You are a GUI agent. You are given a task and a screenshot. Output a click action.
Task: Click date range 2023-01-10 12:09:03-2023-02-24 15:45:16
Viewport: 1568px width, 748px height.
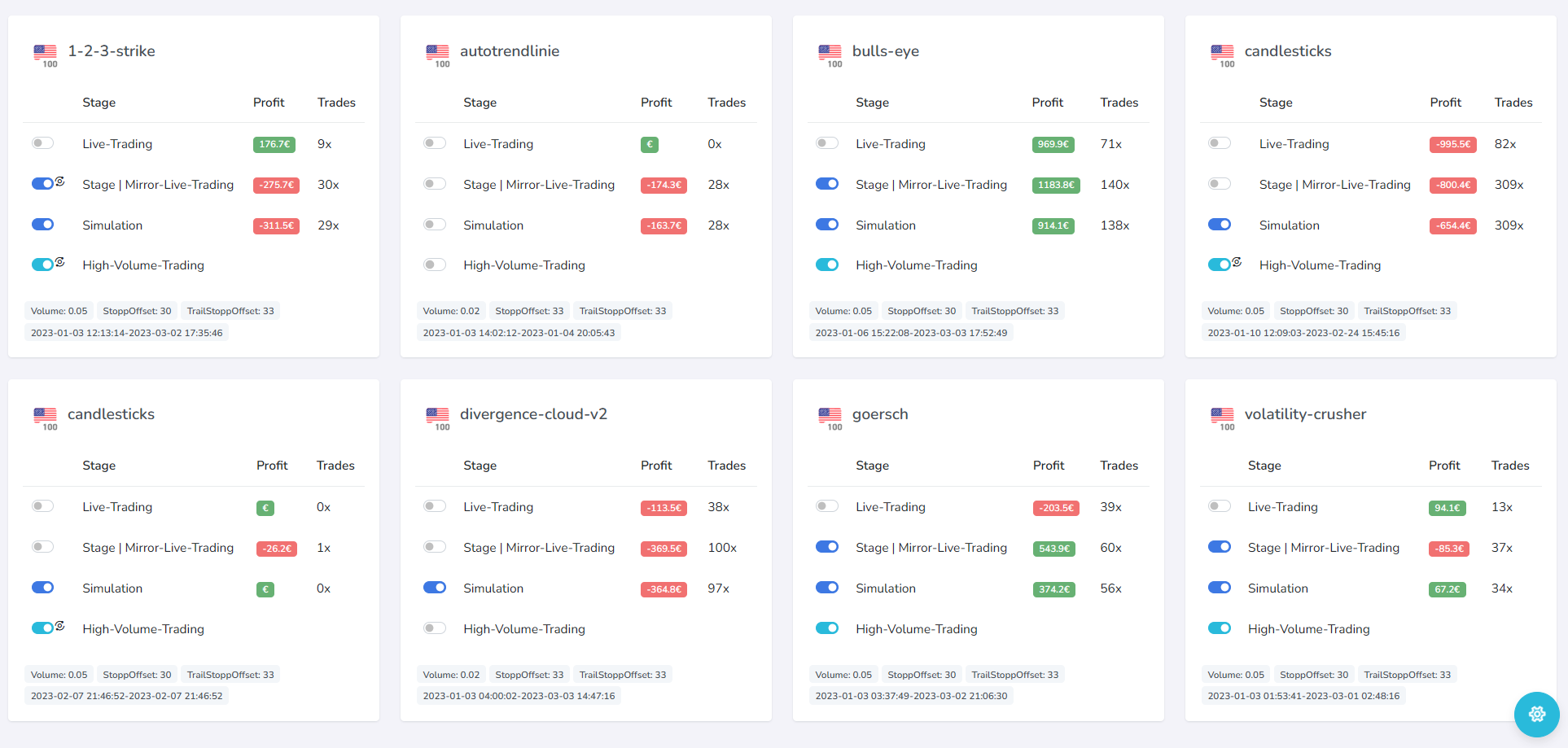(x=1303, y=333)
